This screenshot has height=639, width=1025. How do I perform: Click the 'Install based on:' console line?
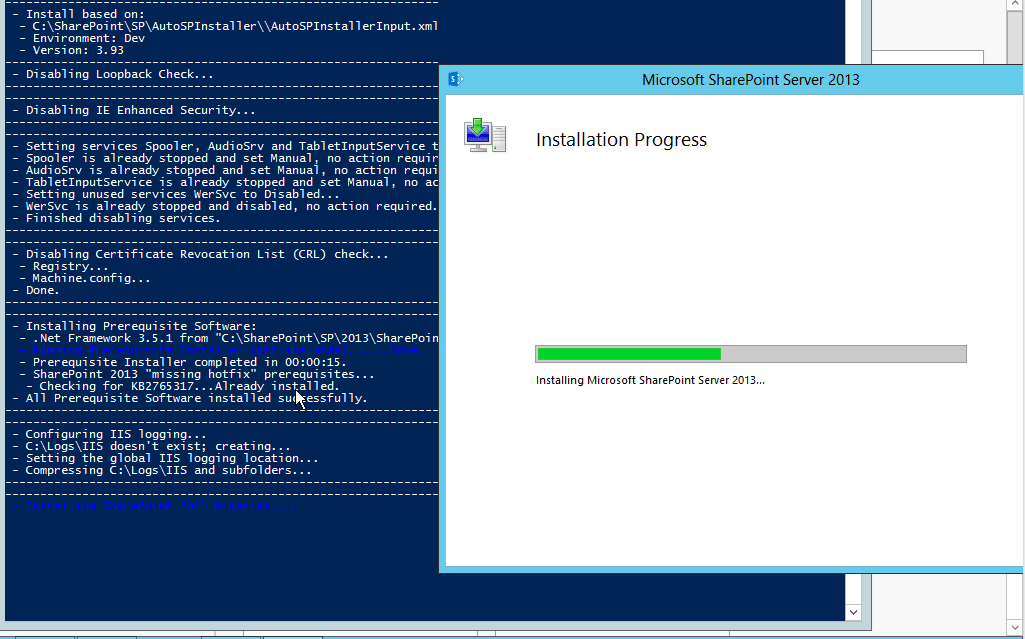[x=79, y=14]
